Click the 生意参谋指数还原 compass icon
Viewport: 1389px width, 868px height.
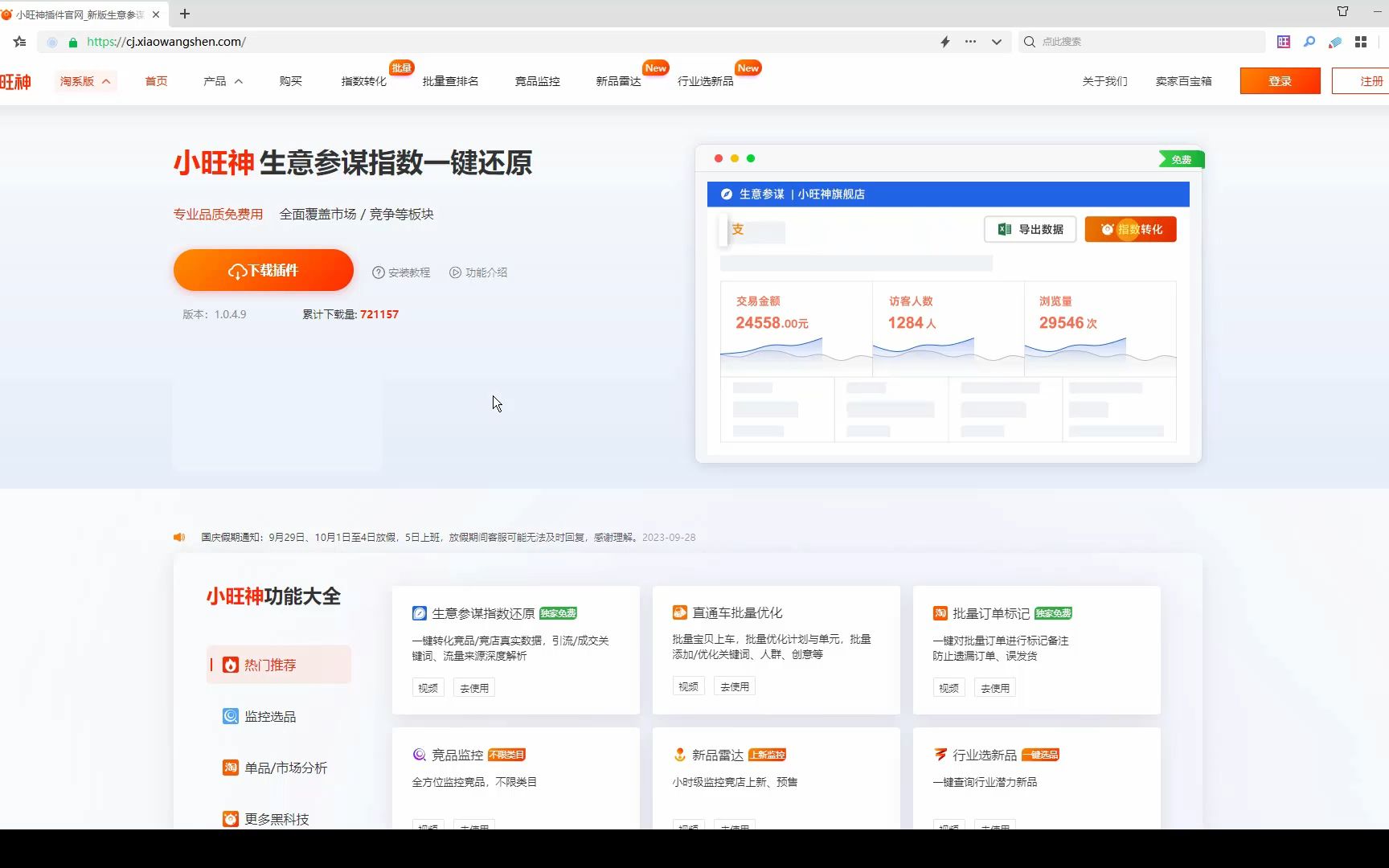420,613
